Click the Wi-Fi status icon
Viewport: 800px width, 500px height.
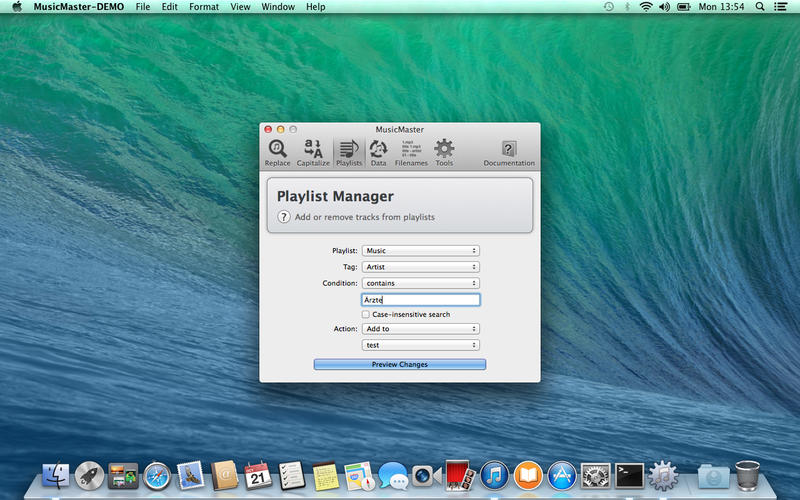(x=646, y=7)
